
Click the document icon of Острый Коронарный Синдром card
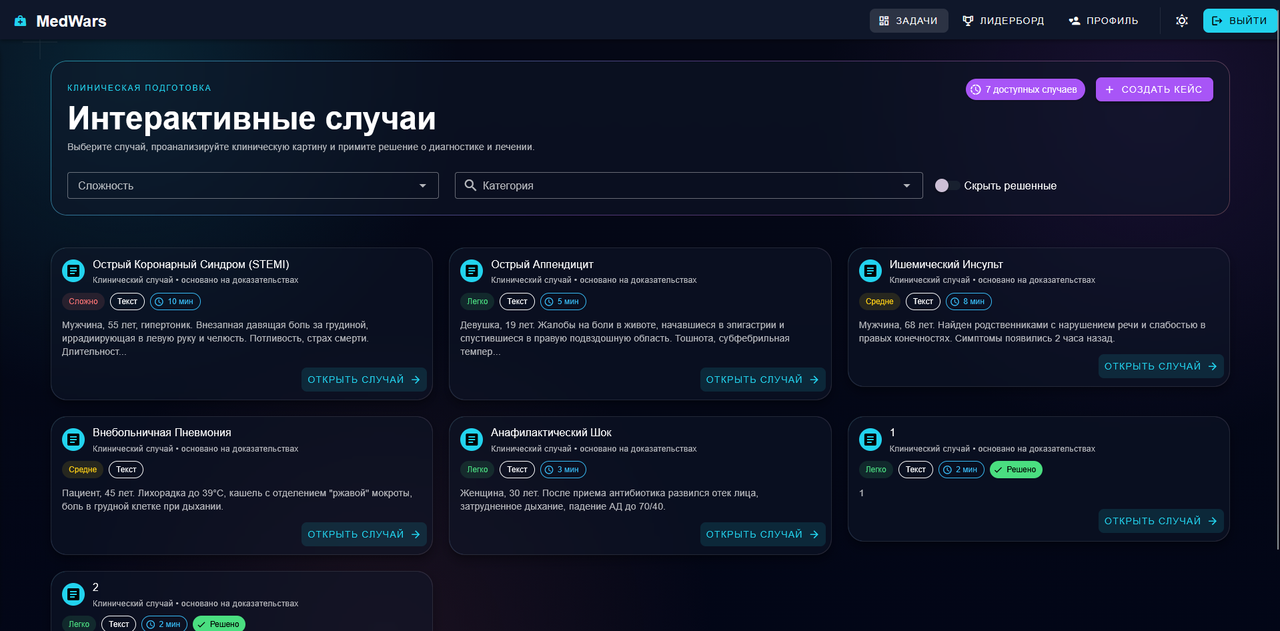(x=73, y=271)
